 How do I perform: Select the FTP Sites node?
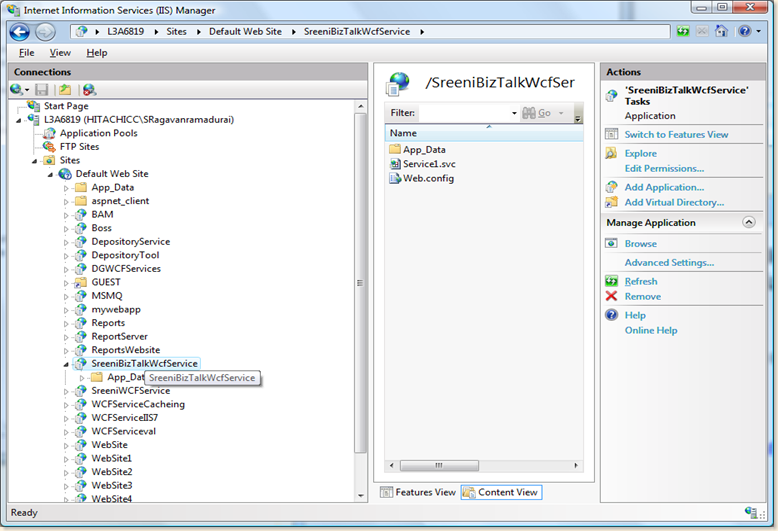pyautogui.click(x=79, y=146)
